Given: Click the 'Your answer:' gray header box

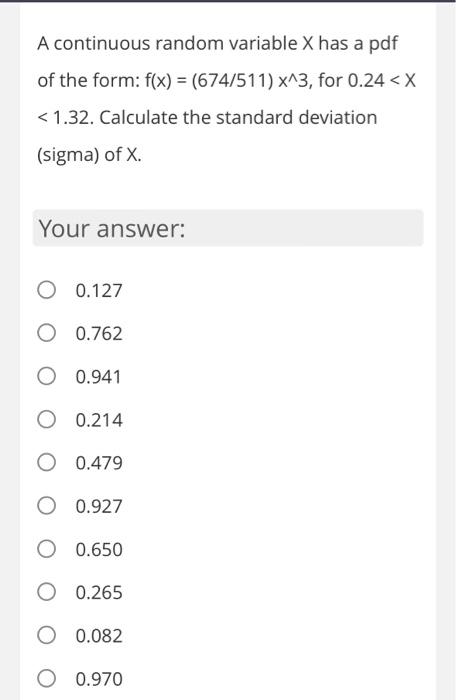Looking at the screenshot, I should click(228, 228).
